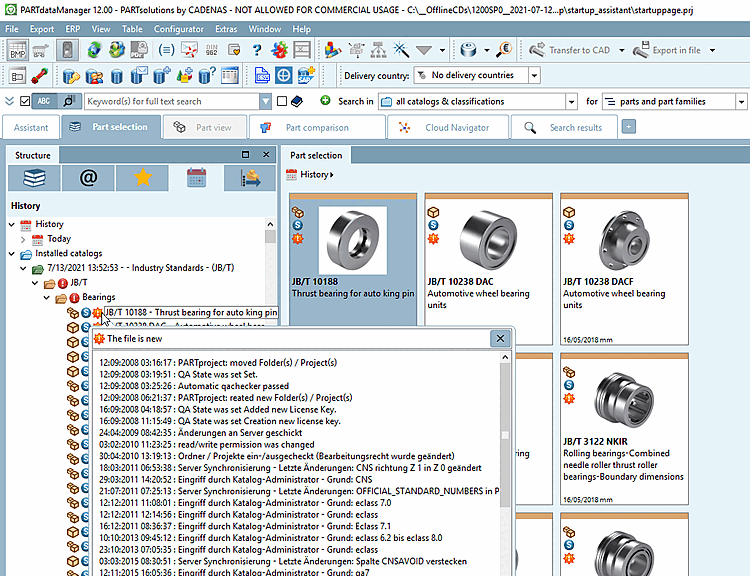Click the BMP export toolbar icon
Screen dimensions: 750x576
(x=18, y=50)
